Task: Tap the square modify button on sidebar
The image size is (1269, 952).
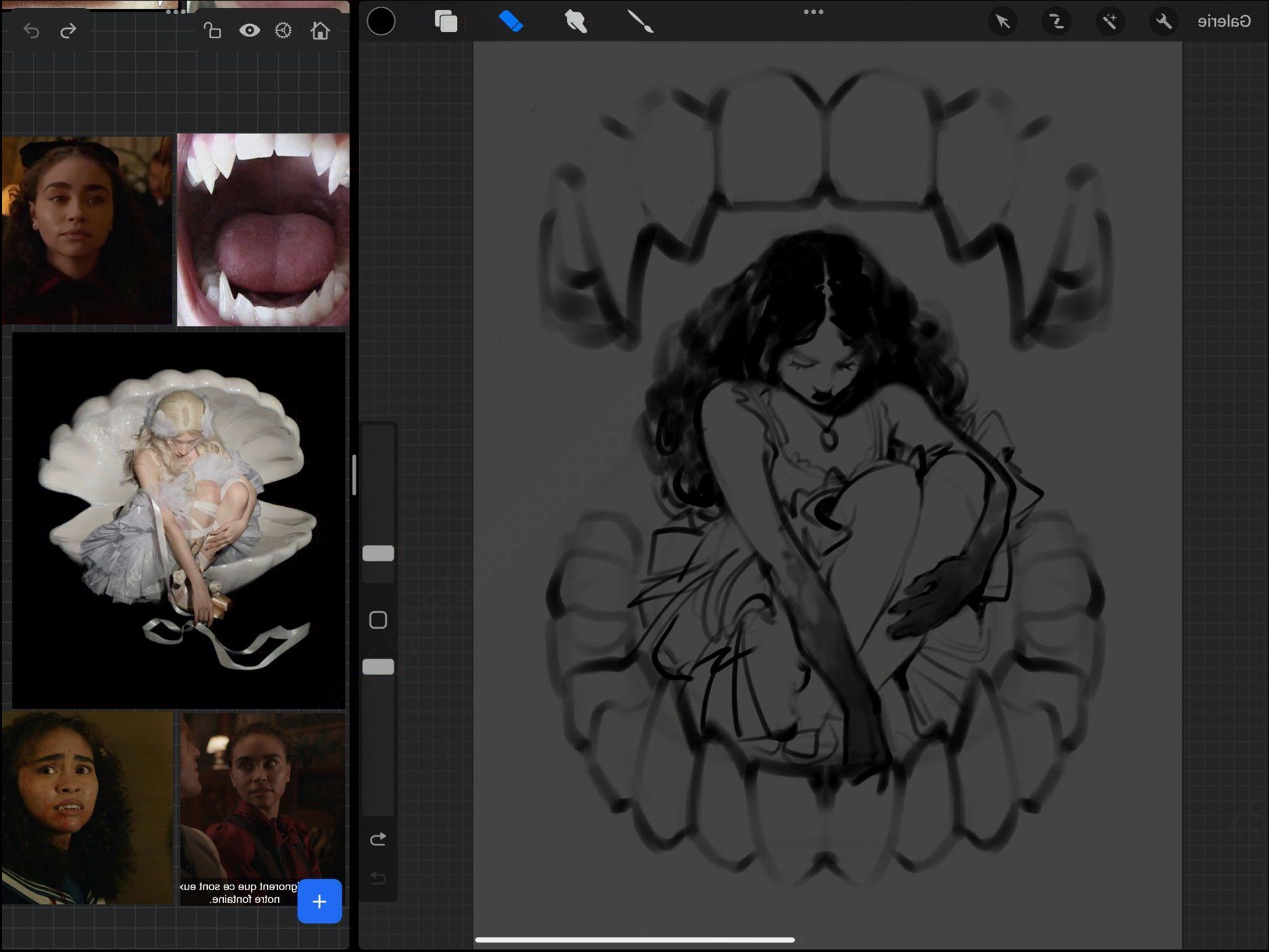Action: click(x=378, y=620)
